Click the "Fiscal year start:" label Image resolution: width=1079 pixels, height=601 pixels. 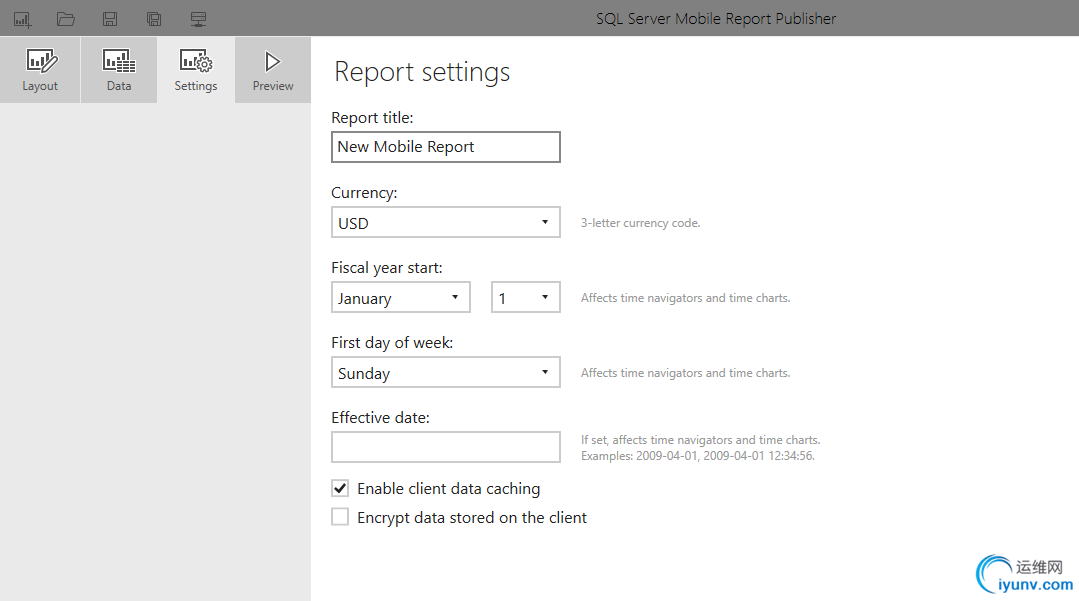pyautogui.click(x=387, y=268)
